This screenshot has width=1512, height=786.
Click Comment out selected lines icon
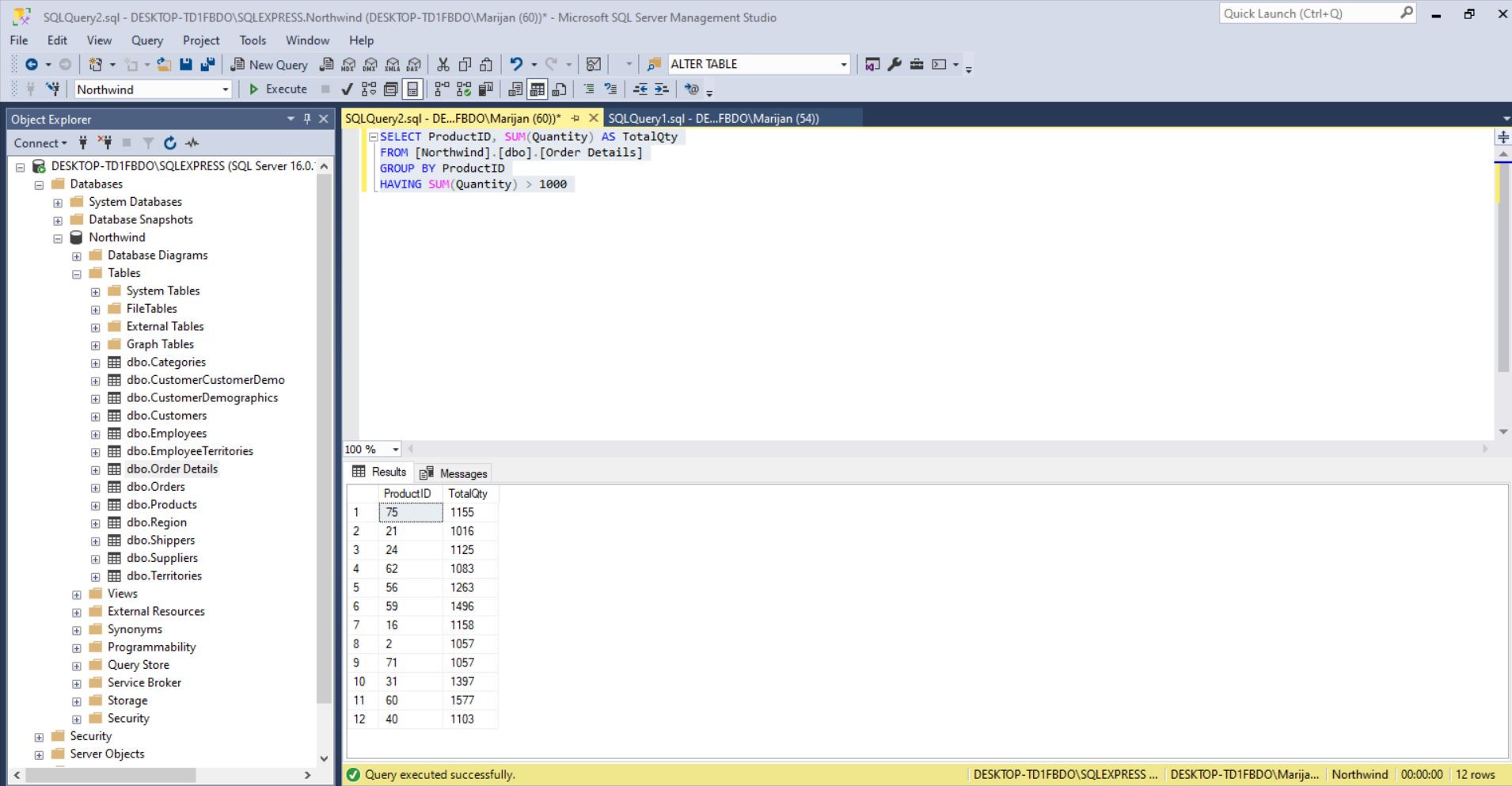click(589, 89)
